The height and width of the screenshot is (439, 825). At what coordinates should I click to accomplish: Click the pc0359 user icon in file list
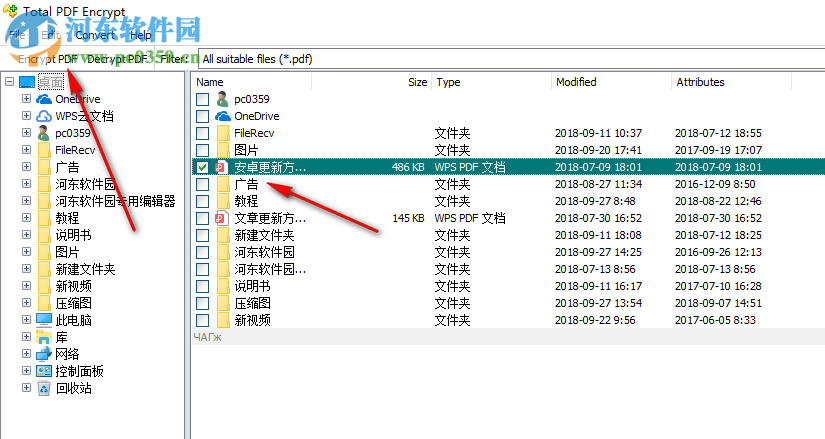coord(223,99)
